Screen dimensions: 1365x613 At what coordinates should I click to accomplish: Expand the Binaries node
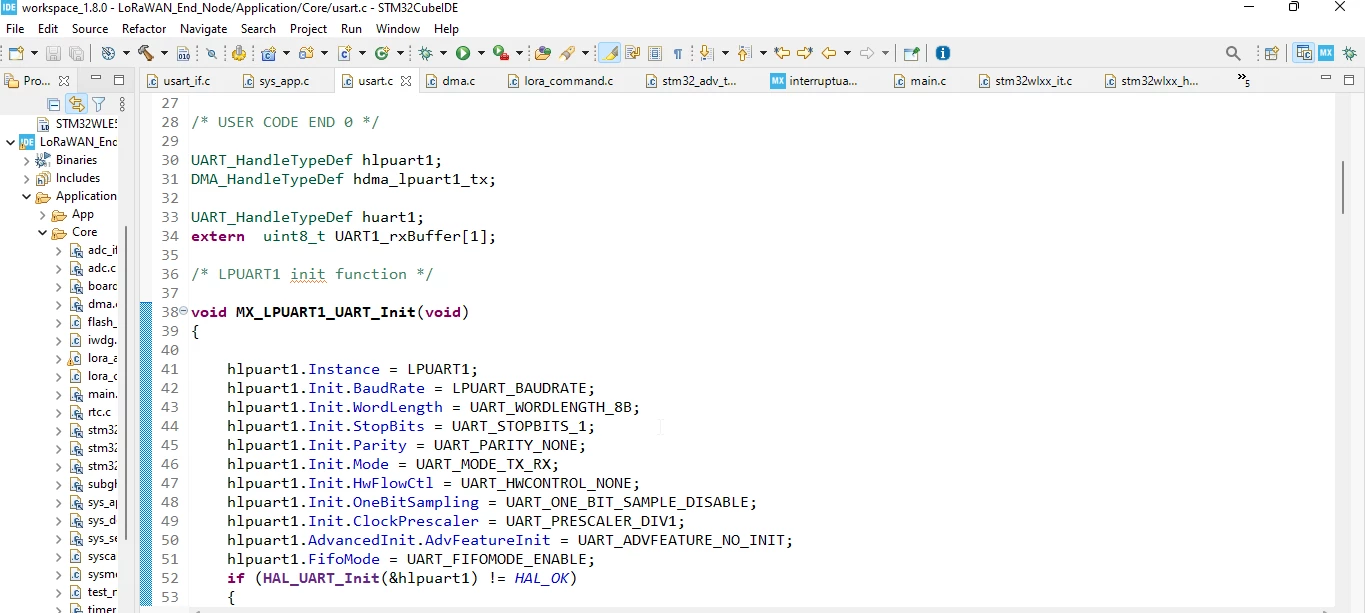point(27,160)
